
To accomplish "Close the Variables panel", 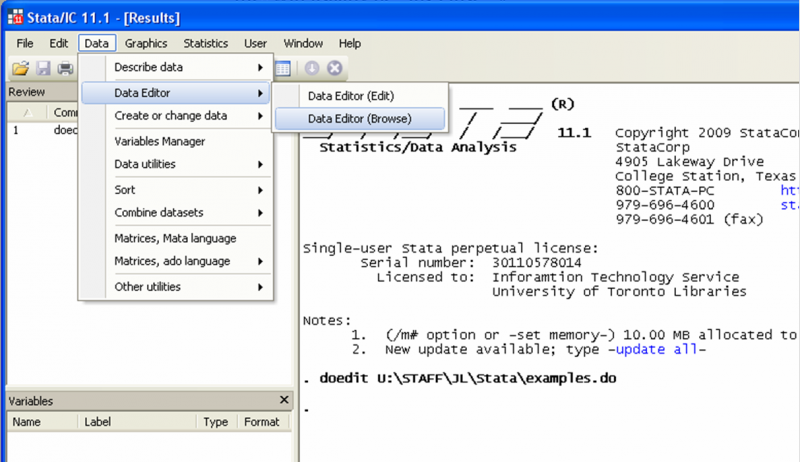I will pyautogui.click(x=284, y=400).
